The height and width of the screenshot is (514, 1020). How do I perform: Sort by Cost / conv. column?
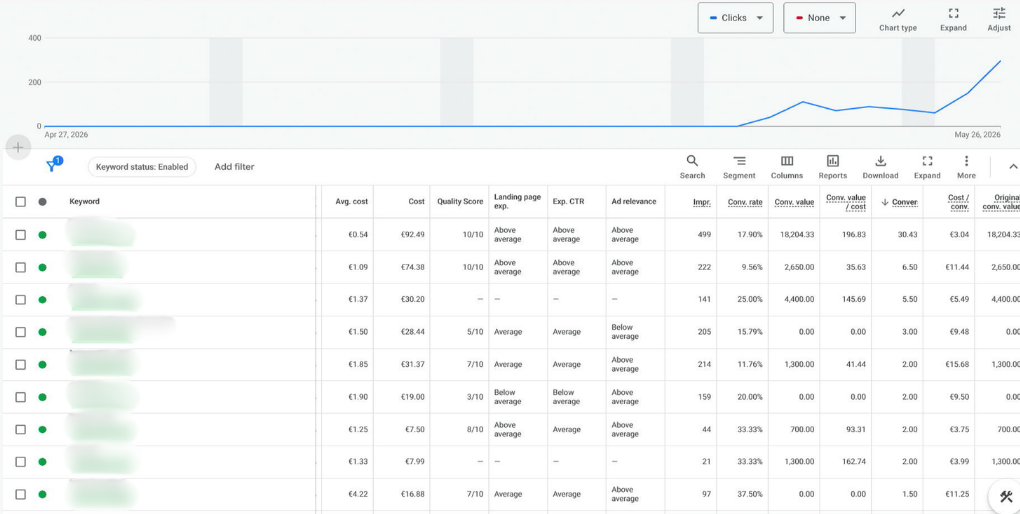[959, 202]
